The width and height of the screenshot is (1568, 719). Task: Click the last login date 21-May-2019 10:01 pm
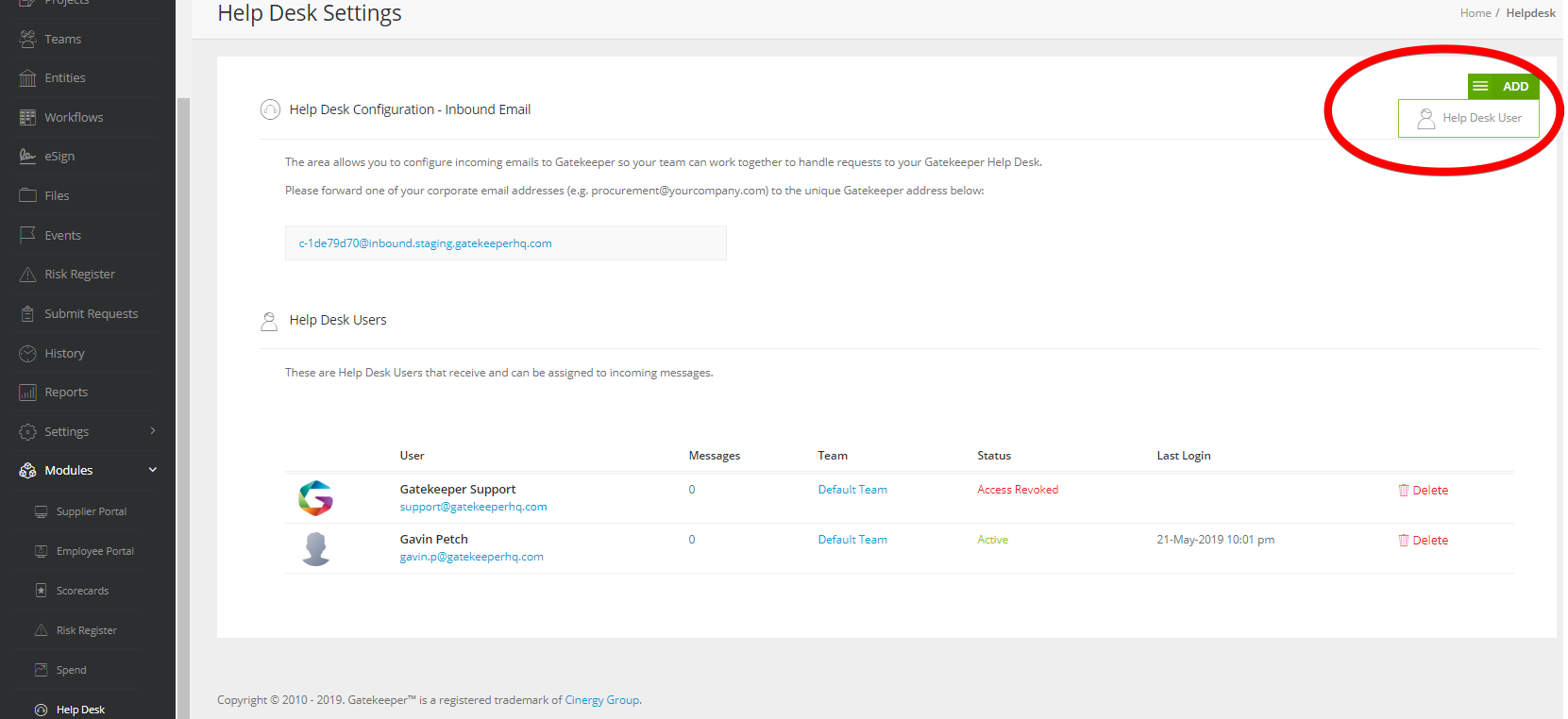pos(1215,540)
